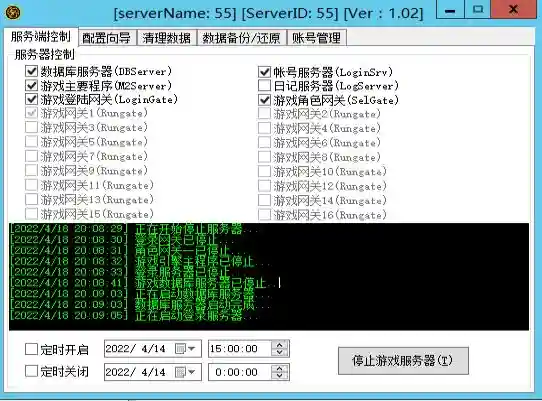
Task: Click 停止游戏服务器(T) button
Action: (403, 361)
